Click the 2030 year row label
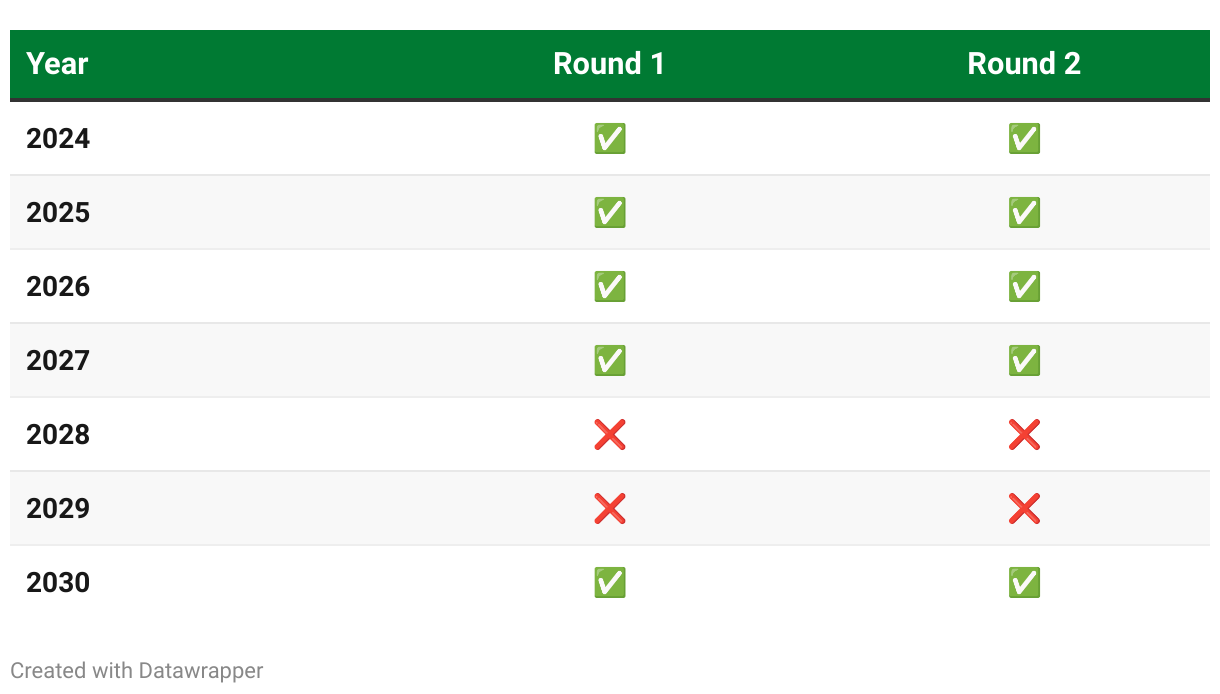 58,583
